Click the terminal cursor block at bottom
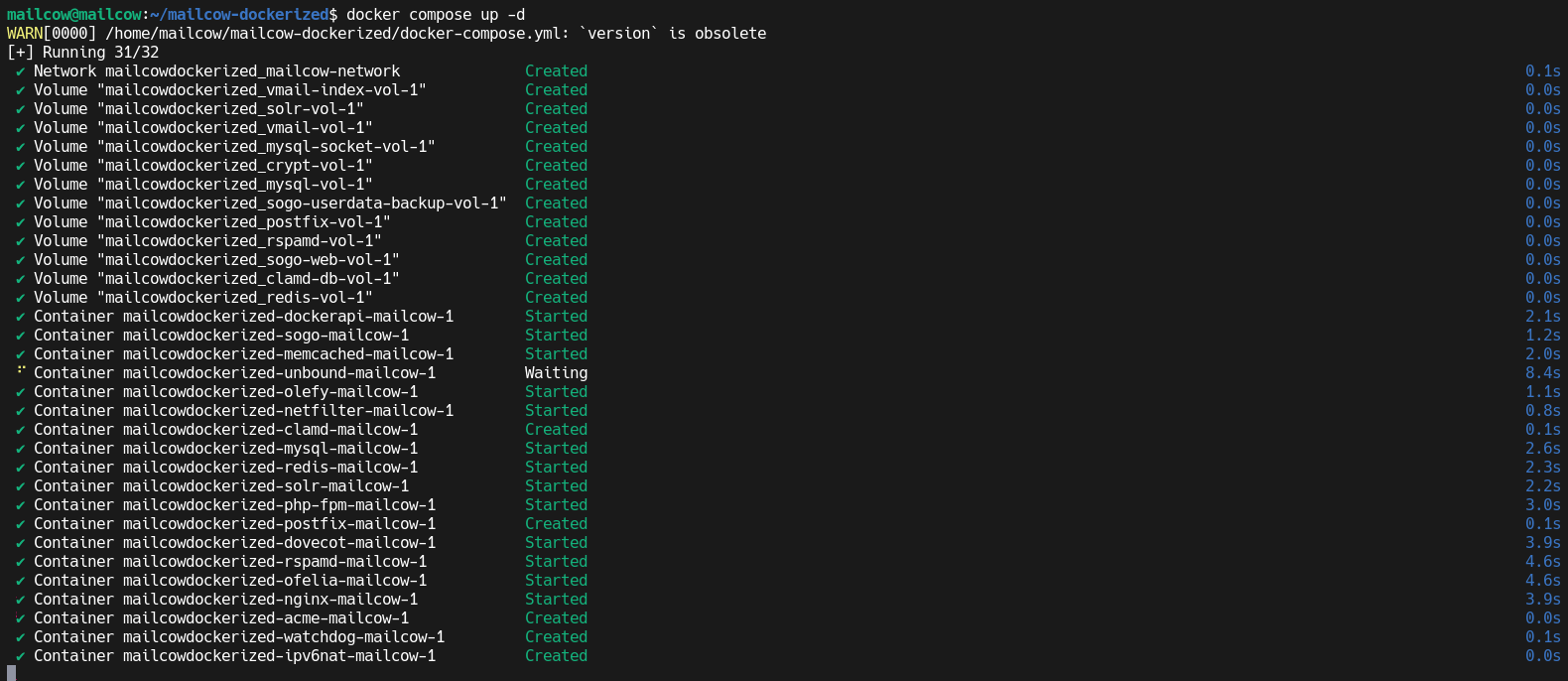The width and height of the screenshot is (1568, 681). 11,674
